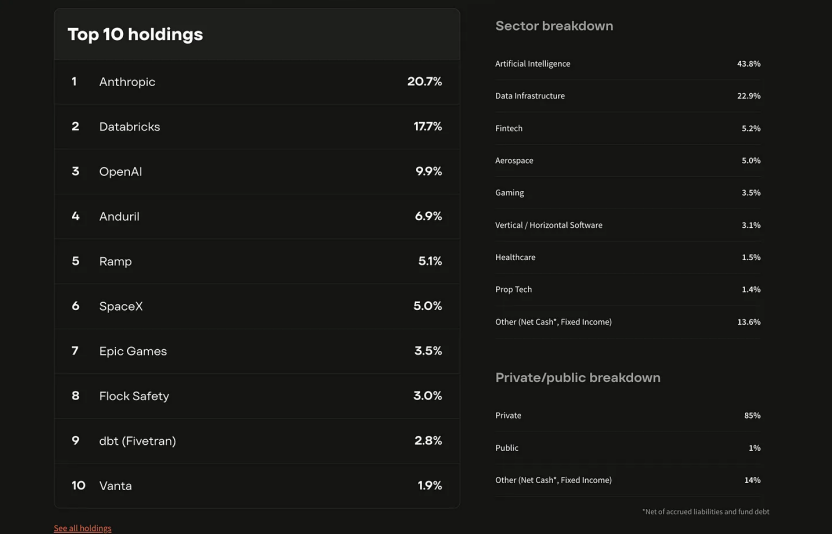This screenshot has width=832, height=534.
Task: Open the See all holdings link
Action: click(83, 528)
